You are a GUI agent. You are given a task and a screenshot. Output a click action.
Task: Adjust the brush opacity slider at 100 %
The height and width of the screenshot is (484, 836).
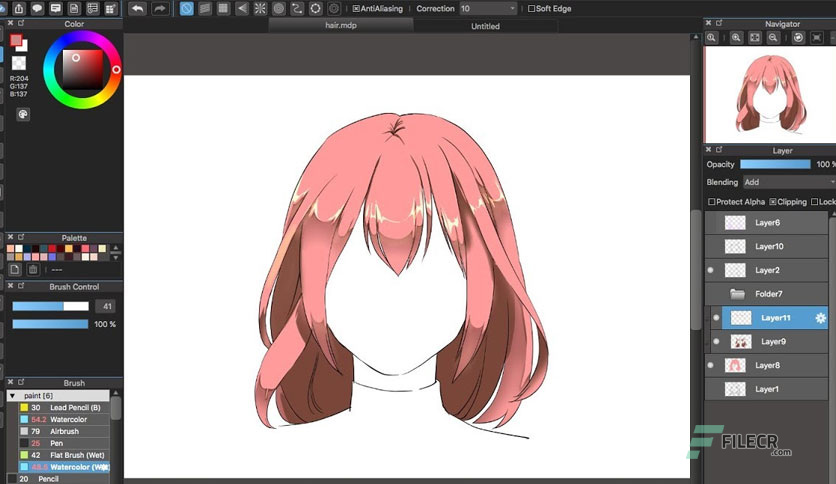click(x=51, y=324)
